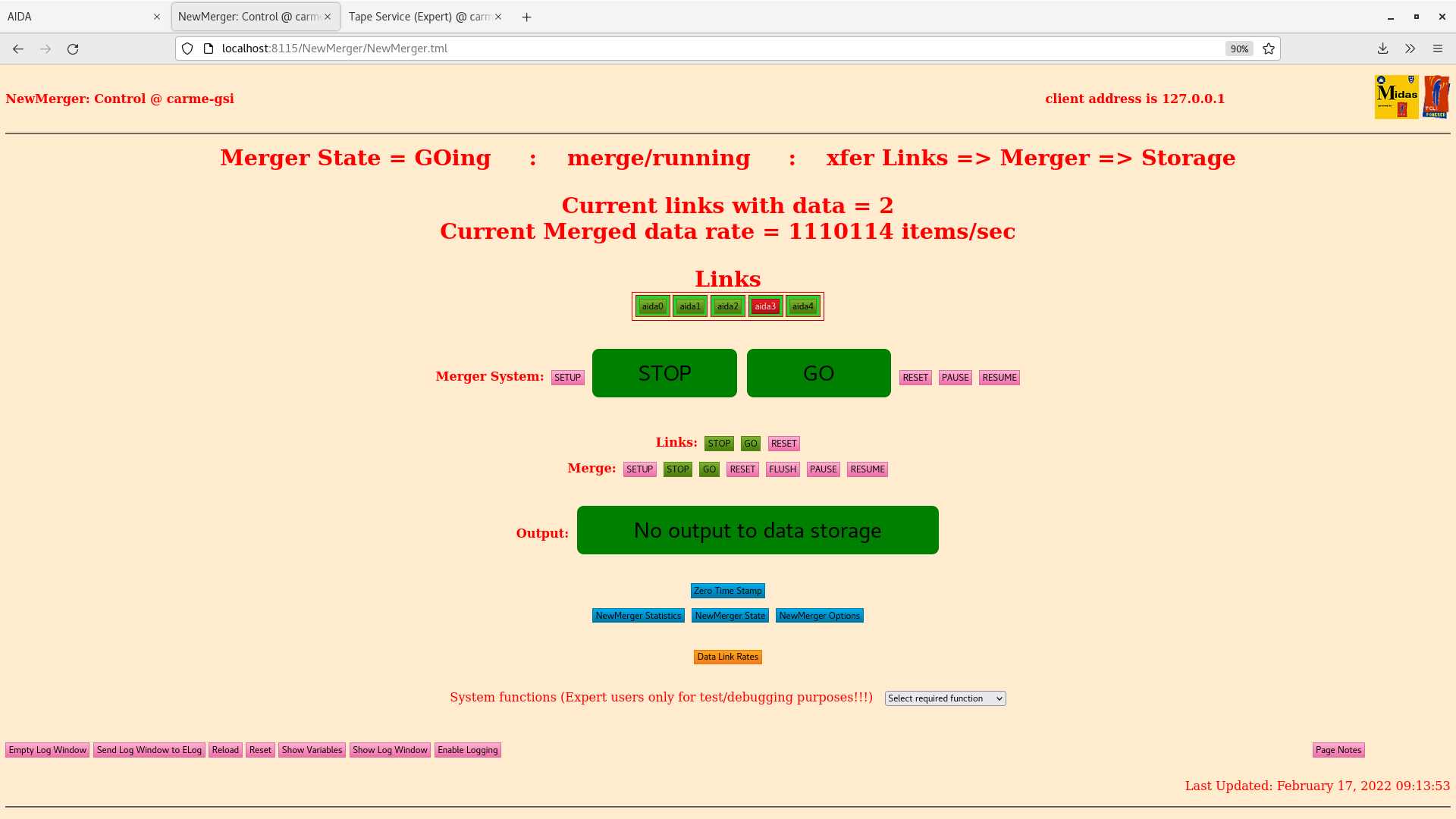Click the shield tracking protection icon

pyautogui.click(x=187, y=49)
